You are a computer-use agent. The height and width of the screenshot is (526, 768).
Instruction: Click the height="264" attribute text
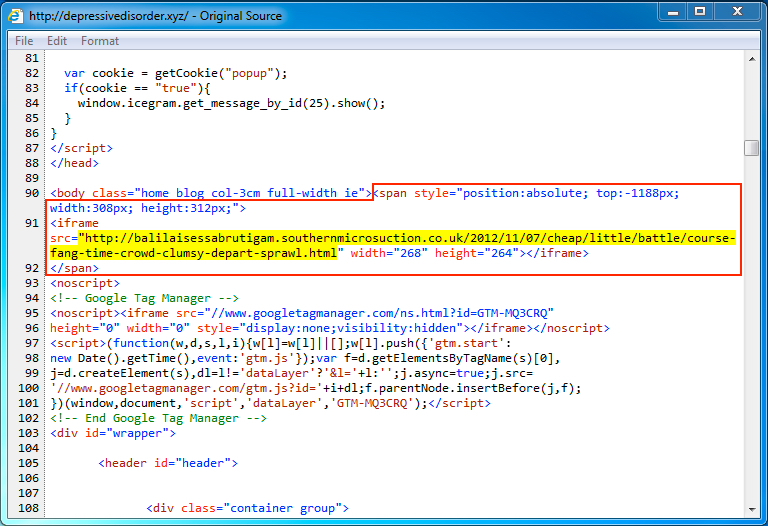coord(477,253)
